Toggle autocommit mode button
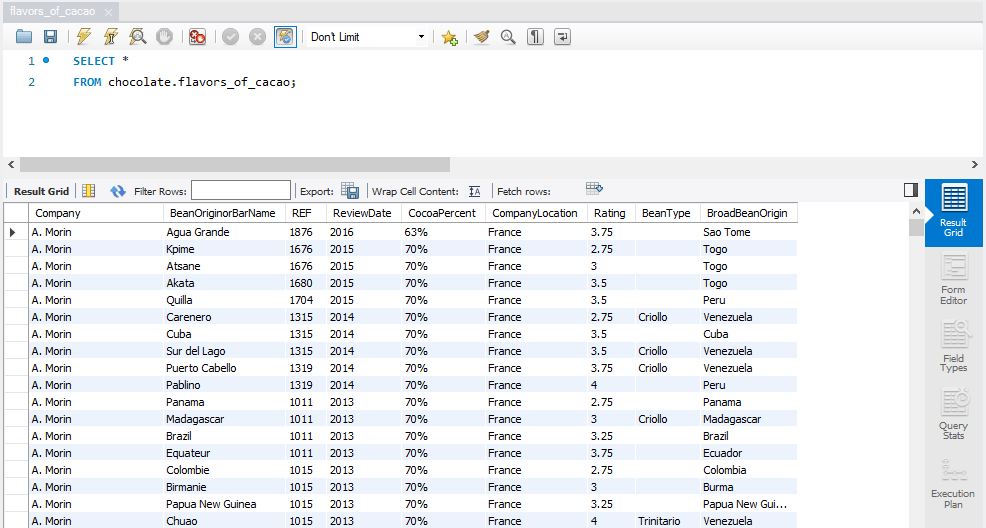Screen dimensions: 986x528 (x=285, y=37)
